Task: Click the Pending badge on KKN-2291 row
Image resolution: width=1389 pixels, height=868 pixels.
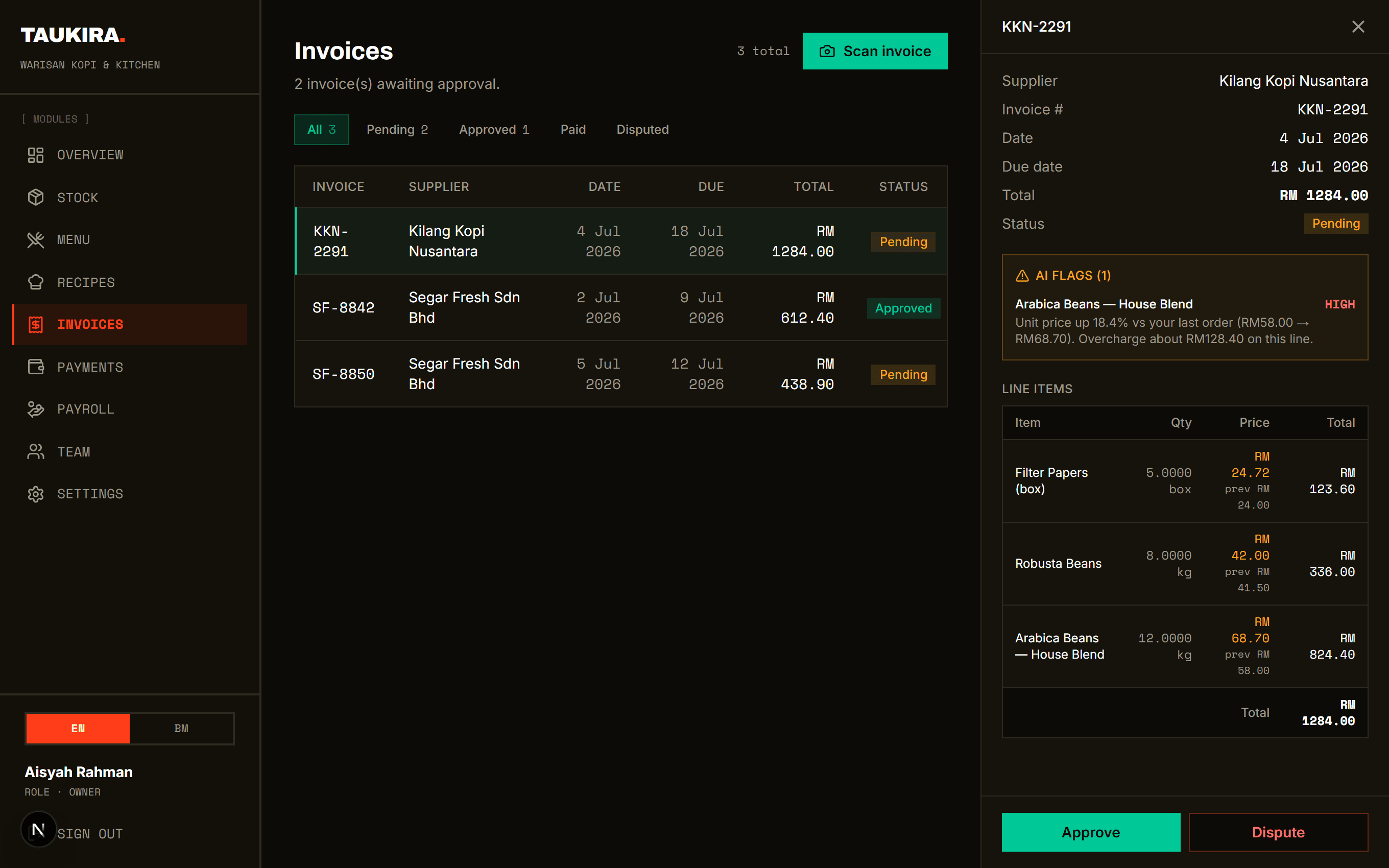Action: tap(903, 242)
